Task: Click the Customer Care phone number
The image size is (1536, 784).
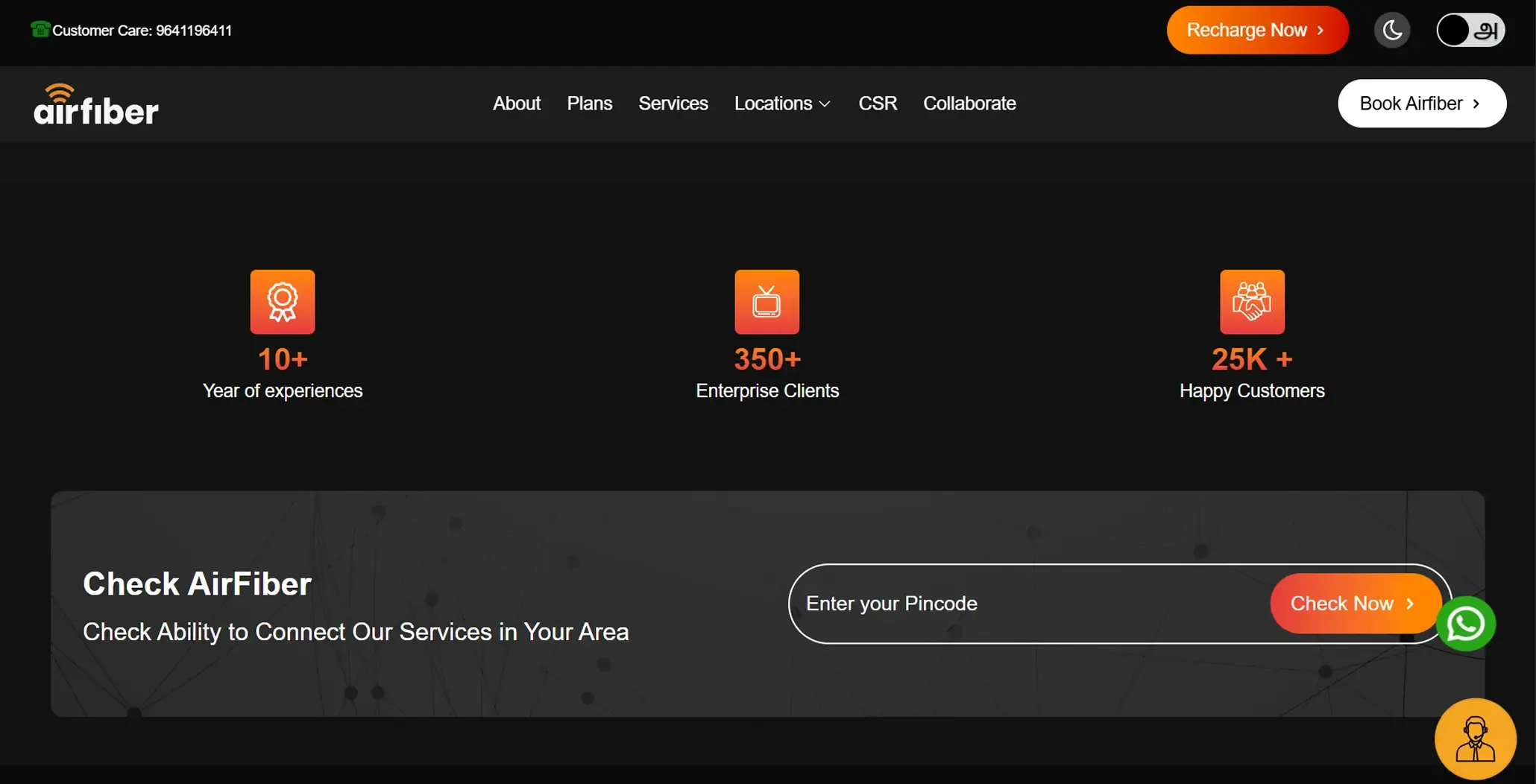Action: point(194,31)
